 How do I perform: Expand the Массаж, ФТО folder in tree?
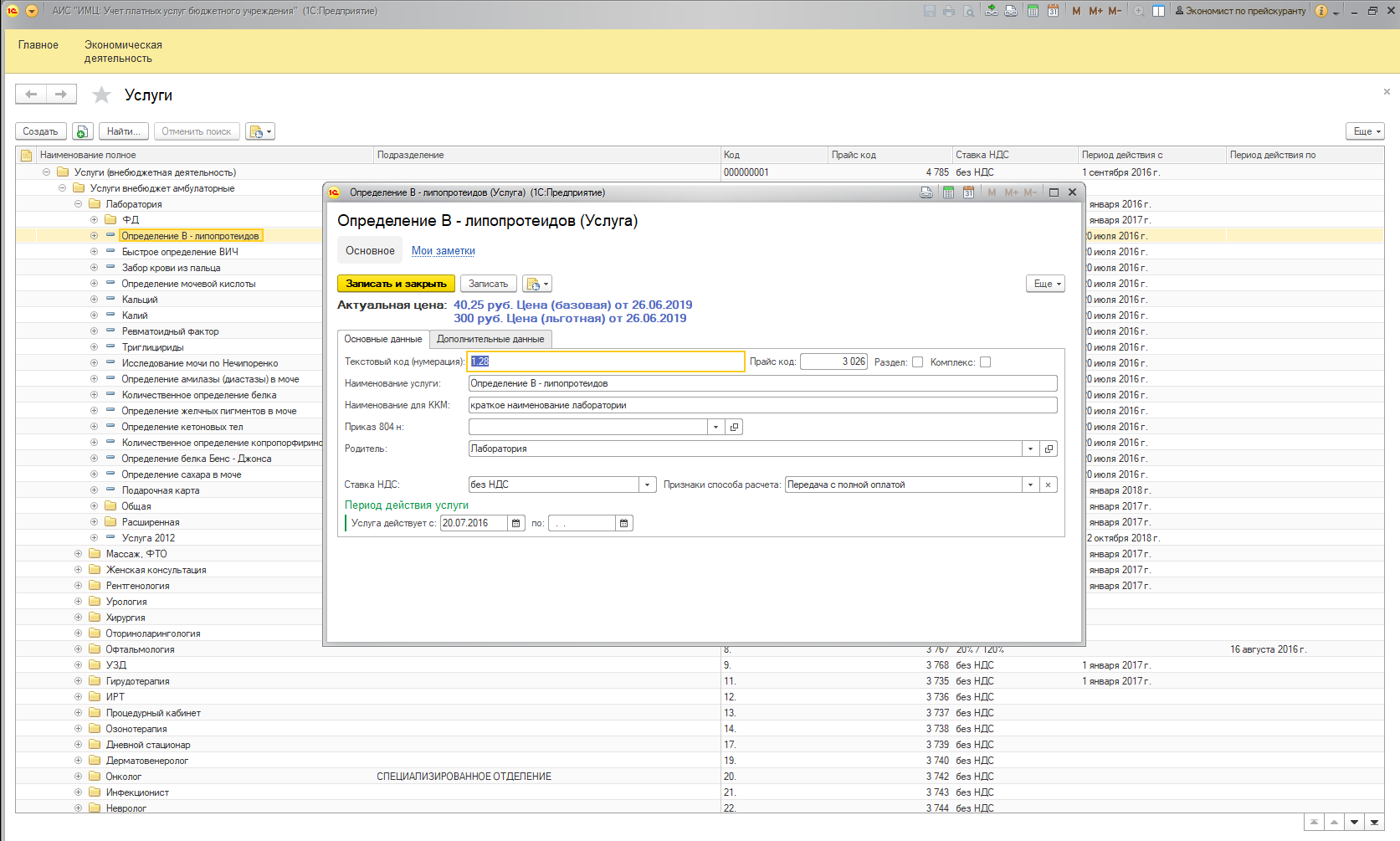[78, 554]
